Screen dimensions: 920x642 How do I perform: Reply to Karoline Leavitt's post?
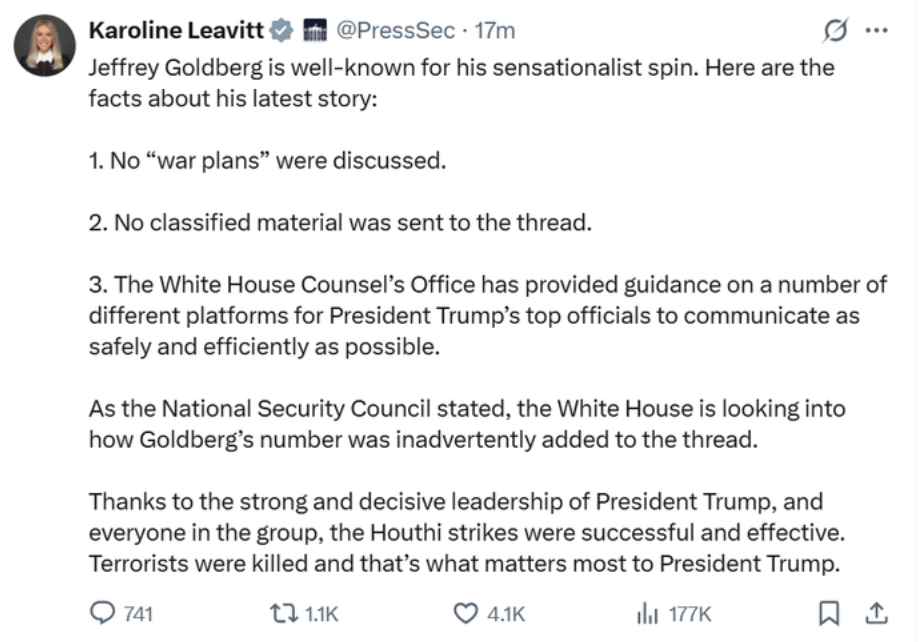coord(103,613)
